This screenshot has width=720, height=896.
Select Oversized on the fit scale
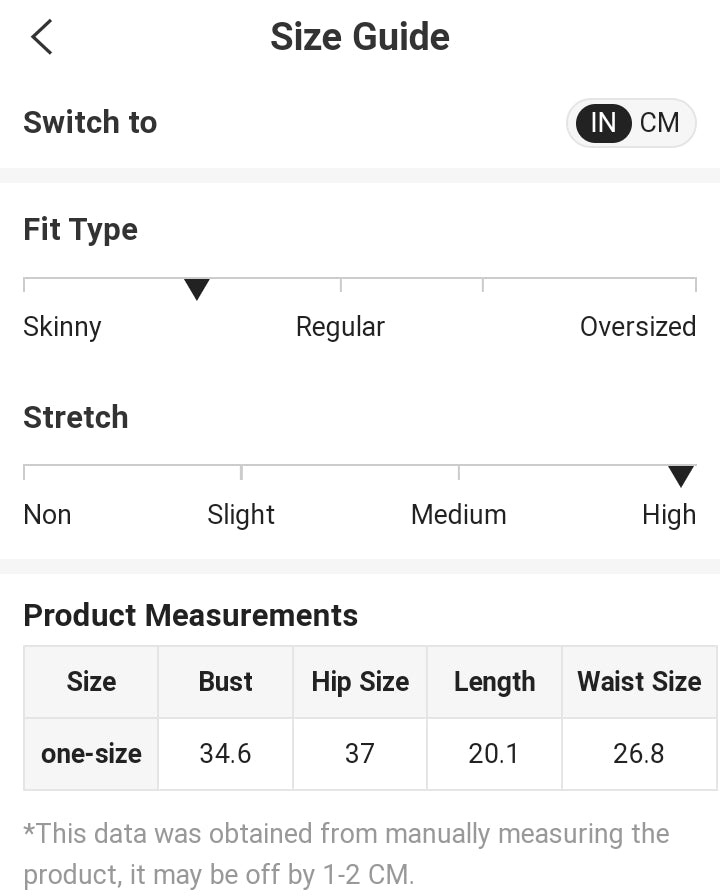point(637,327)
